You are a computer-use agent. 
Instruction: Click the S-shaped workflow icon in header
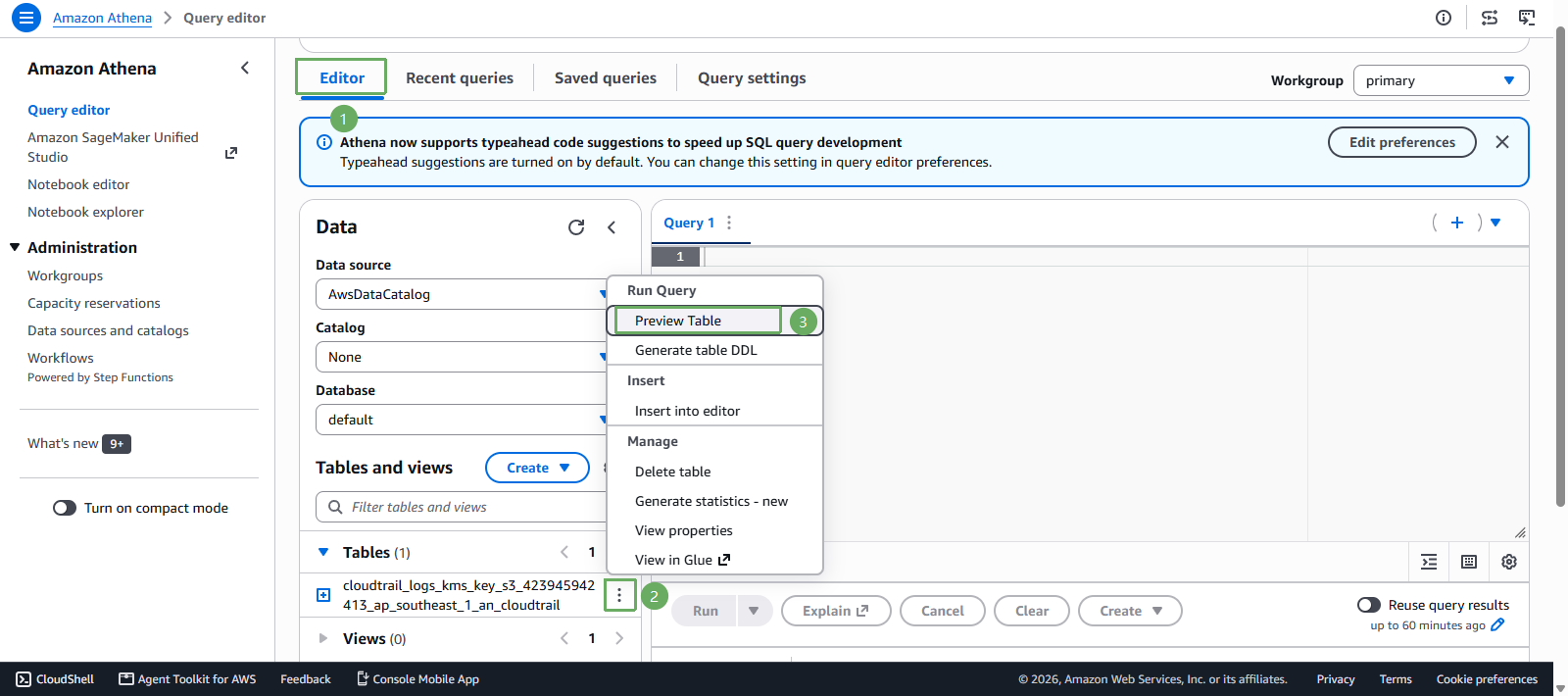(x=1490, y=18)
